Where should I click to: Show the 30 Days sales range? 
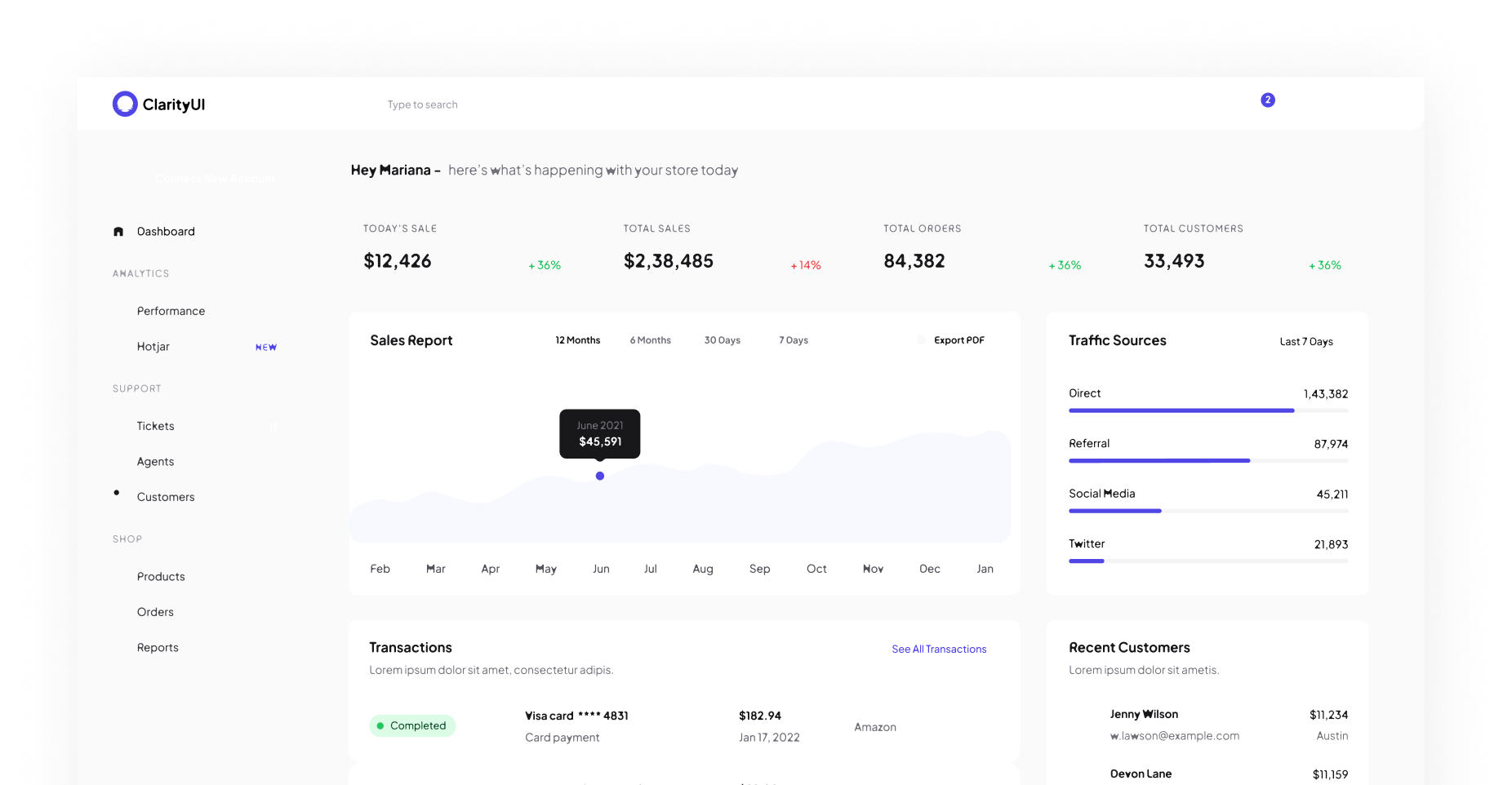722,340
